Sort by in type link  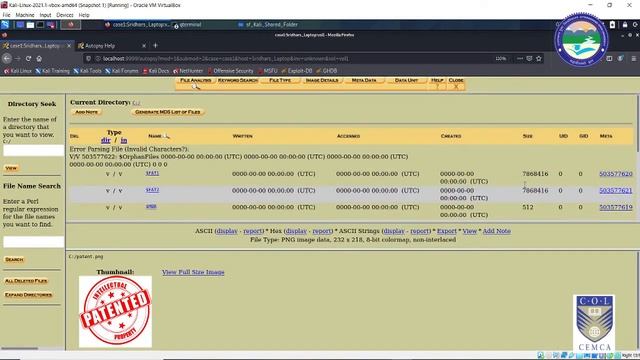point(124,140)
